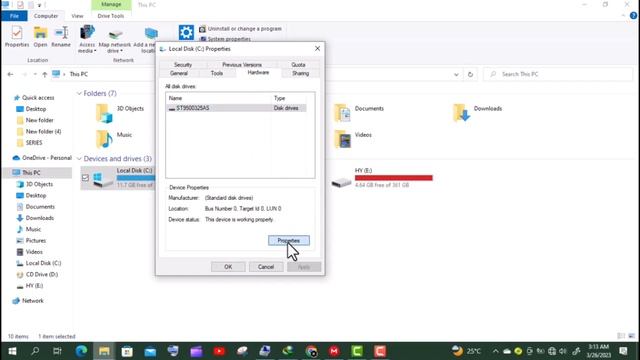
Task: Open Task View on the taskbar
Action: click(x=58, y=351)
